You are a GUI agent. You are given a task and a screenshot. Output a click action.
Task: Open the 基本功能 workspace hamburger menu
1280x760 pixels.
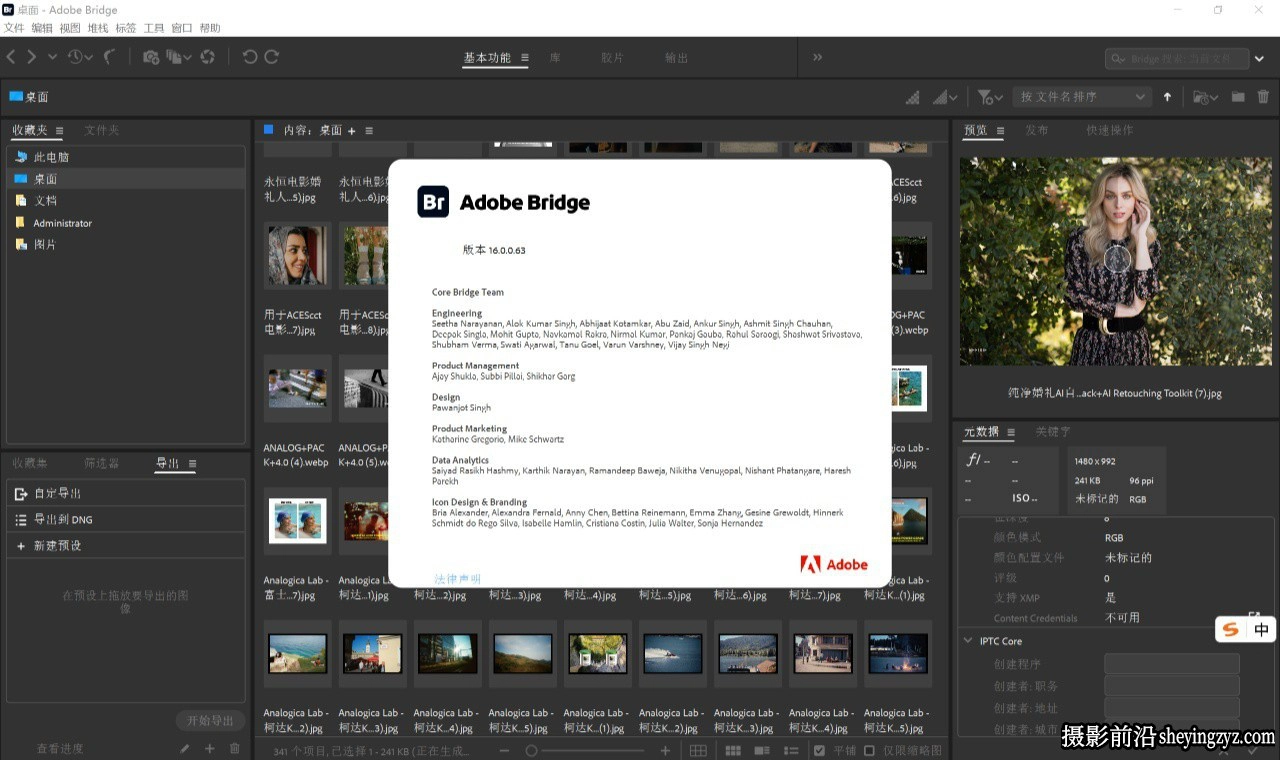coord(525,58)
